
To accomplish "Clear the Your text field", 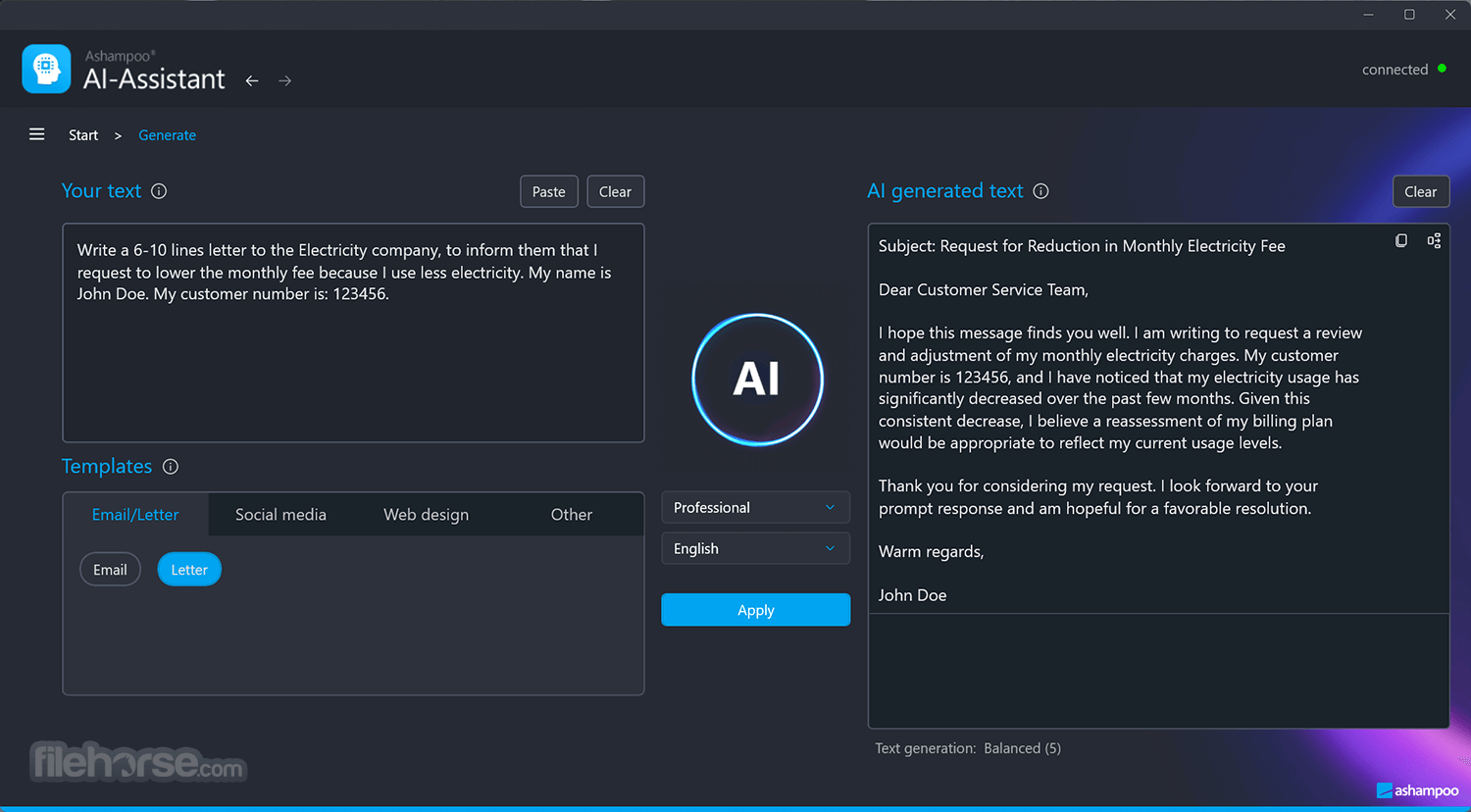I will coord(616,191).
